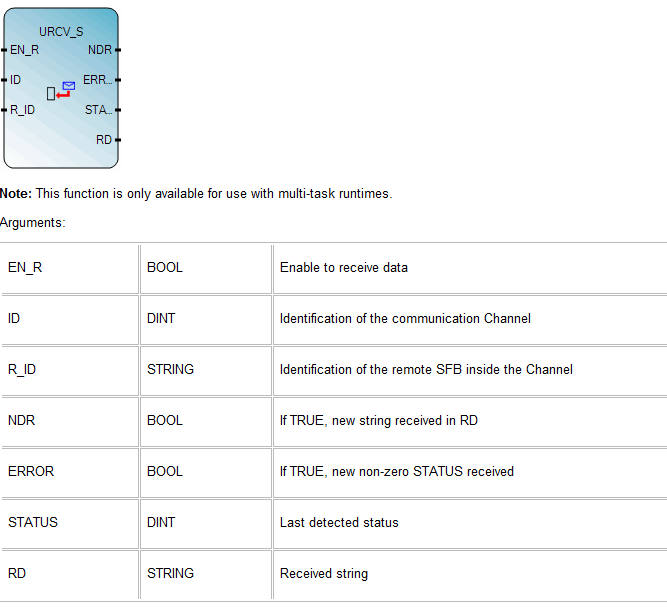Click the NDR output pin label
Screen dimensions: 667x608
(100, 50)
